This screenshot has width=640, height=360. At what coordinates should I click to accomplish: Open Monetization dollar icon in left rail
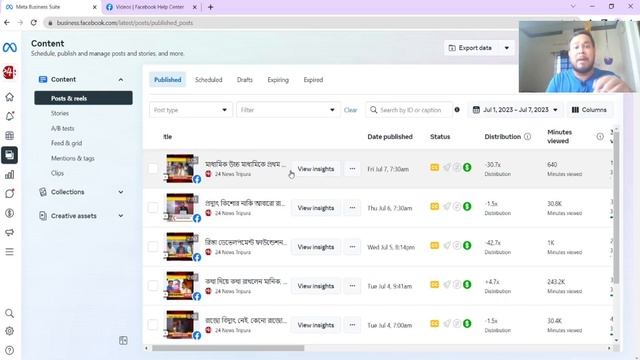9,213
